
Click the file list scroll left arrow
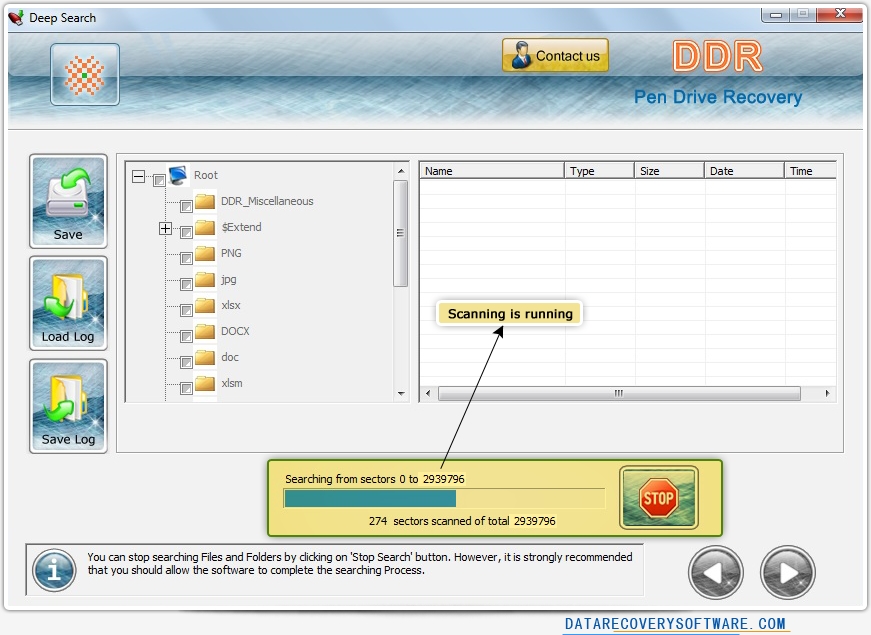[428, 393]
